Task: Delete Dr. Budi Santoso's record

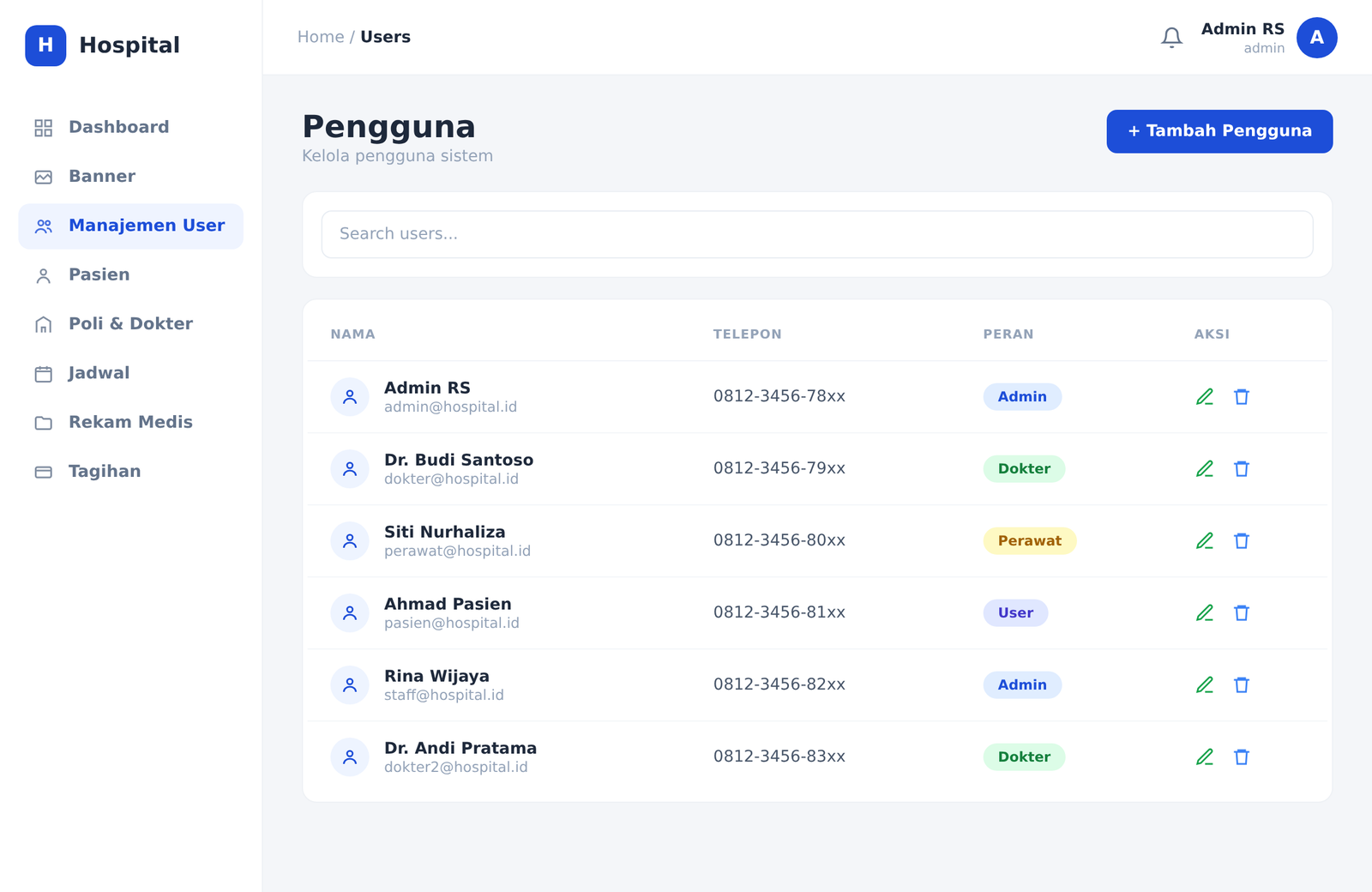Action: [1242, 468]
